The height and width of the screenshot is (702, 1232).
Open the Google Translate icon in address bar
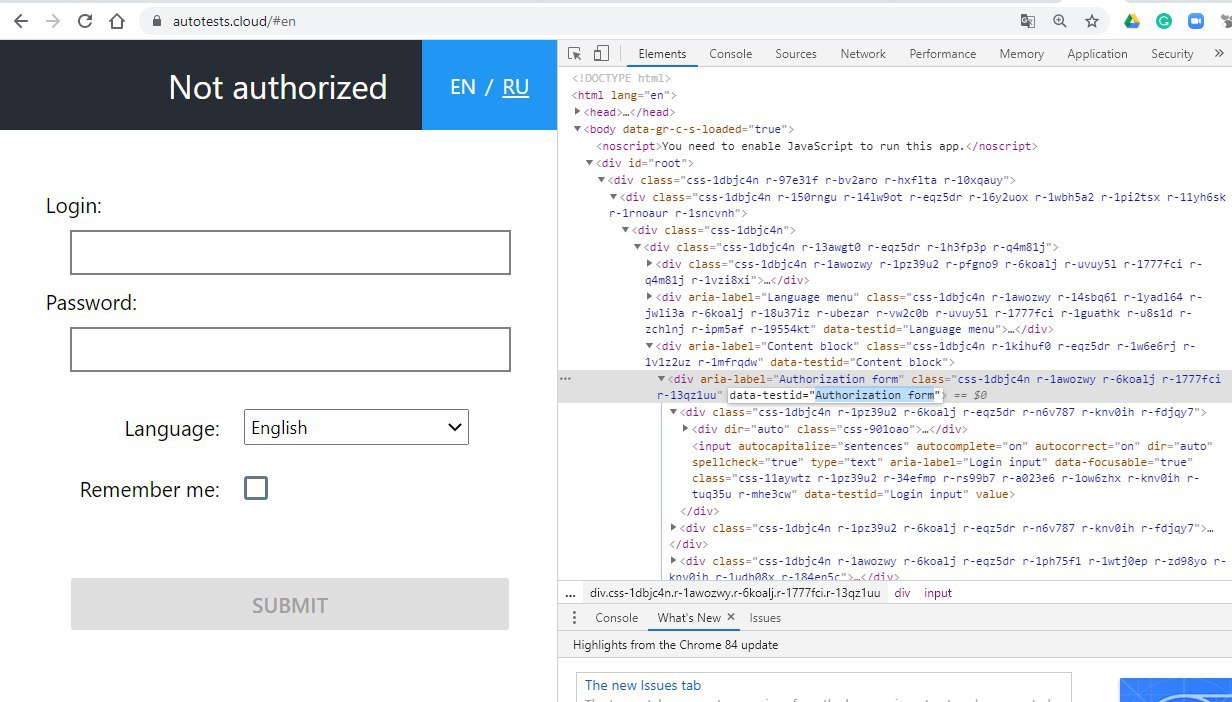point(1027,21)
